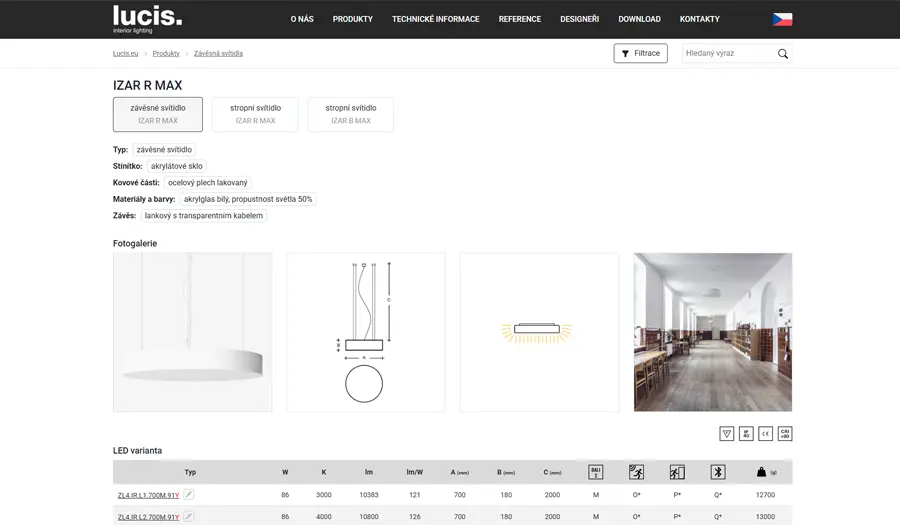Click the search magnifier icon
The height and width of the screenshot is (525, 900).
[x=783, y=54]
